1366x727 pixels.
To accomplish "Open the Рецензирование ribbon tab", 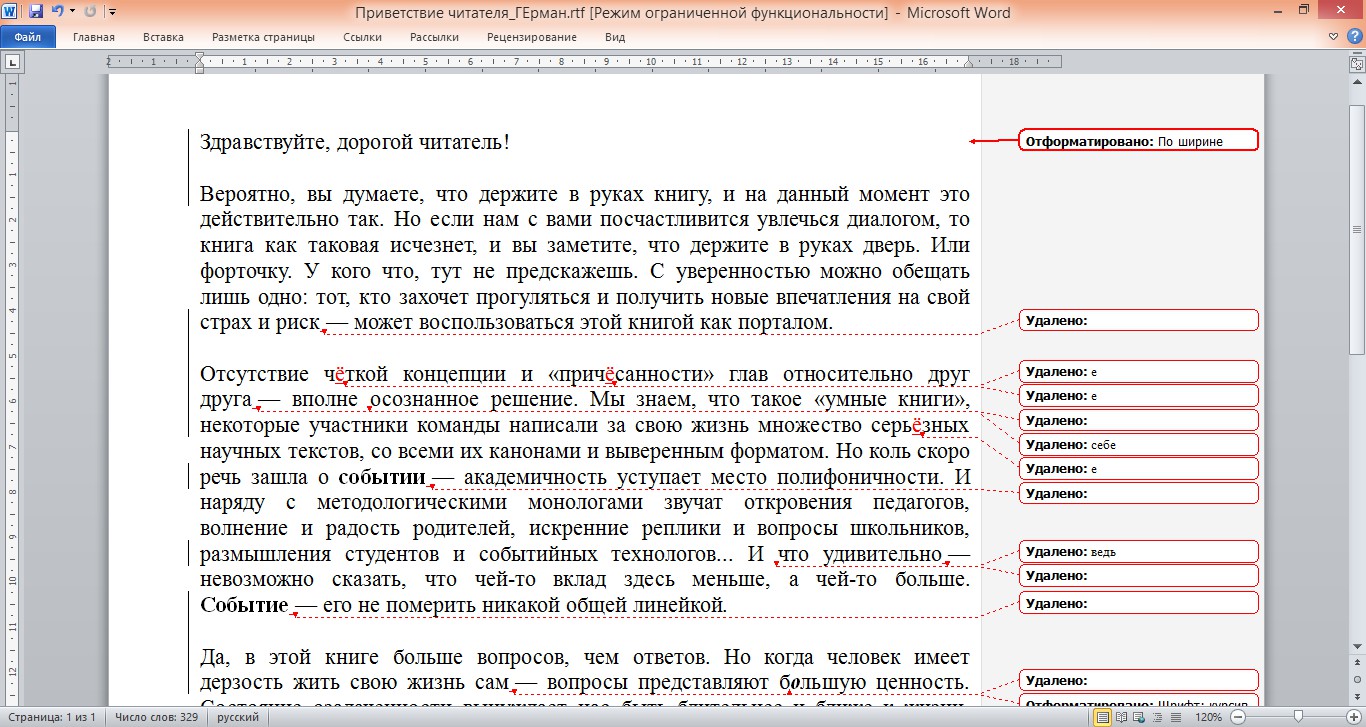I will 531,37.
